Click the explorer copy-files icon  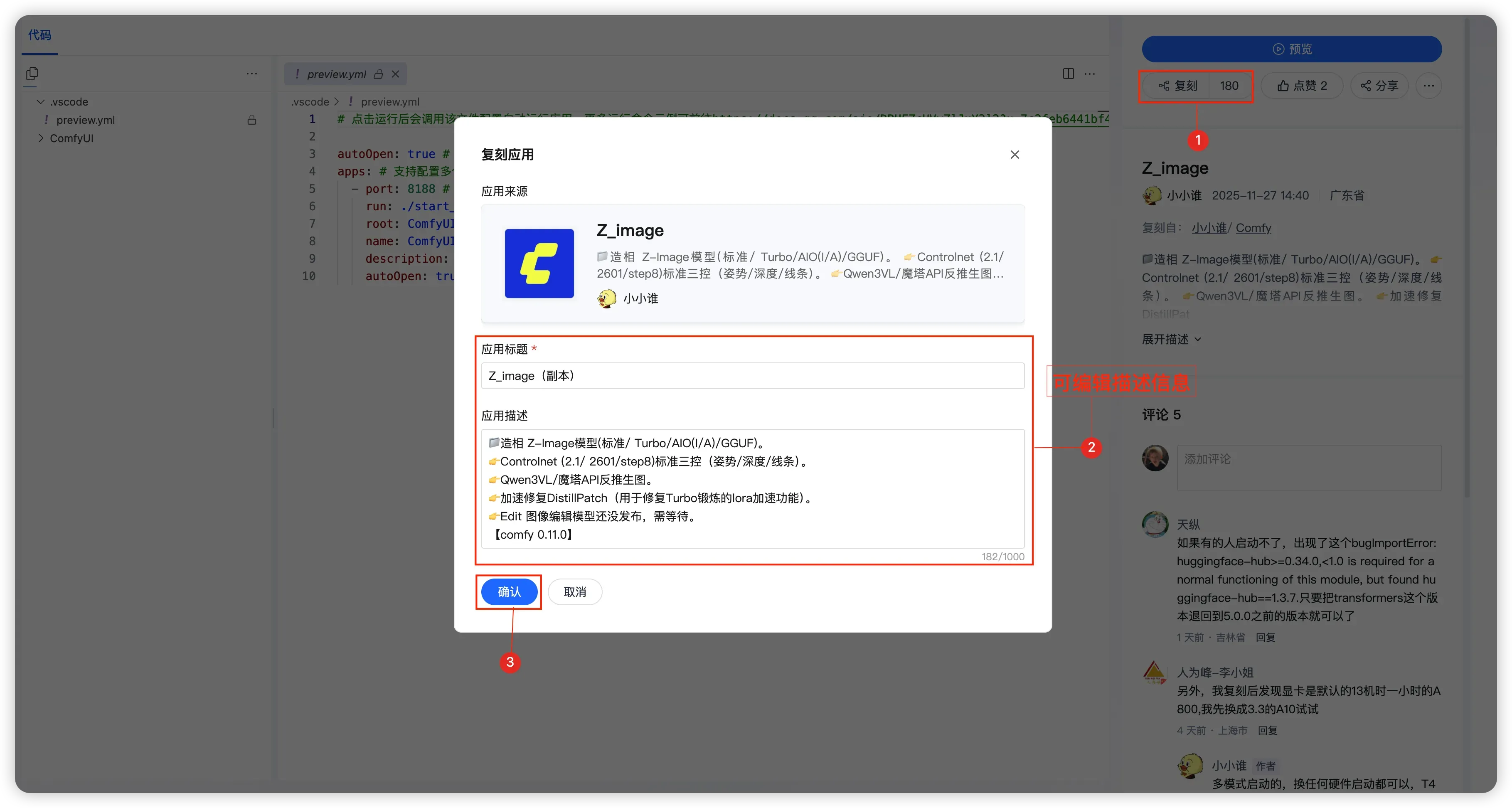click(32, 74)
